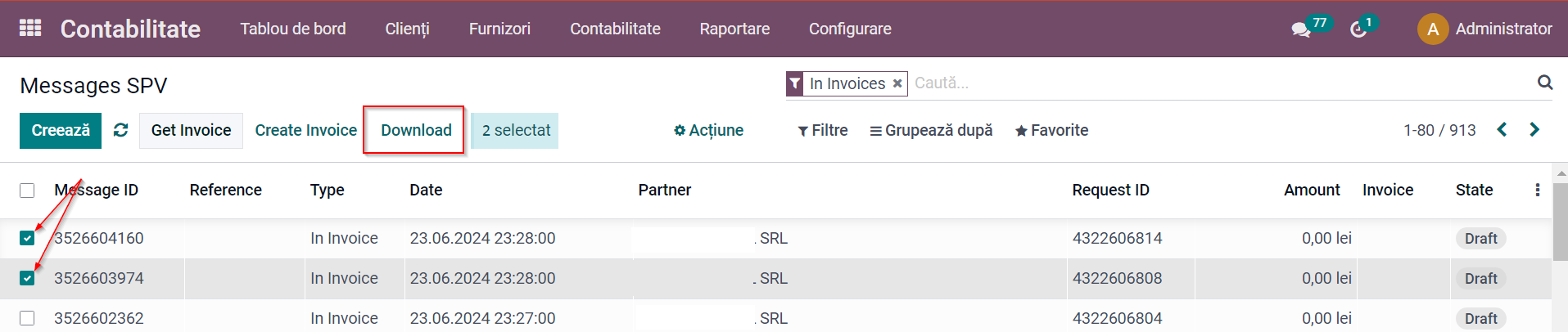Click the Draft state in row 3526603974
This screenshot has height=332, width=1568.
coord(1480,278)
